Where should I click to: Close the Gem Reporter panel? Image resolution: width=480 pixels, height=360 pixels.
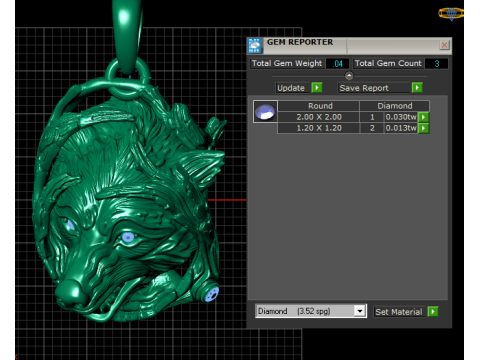(444, 45)
